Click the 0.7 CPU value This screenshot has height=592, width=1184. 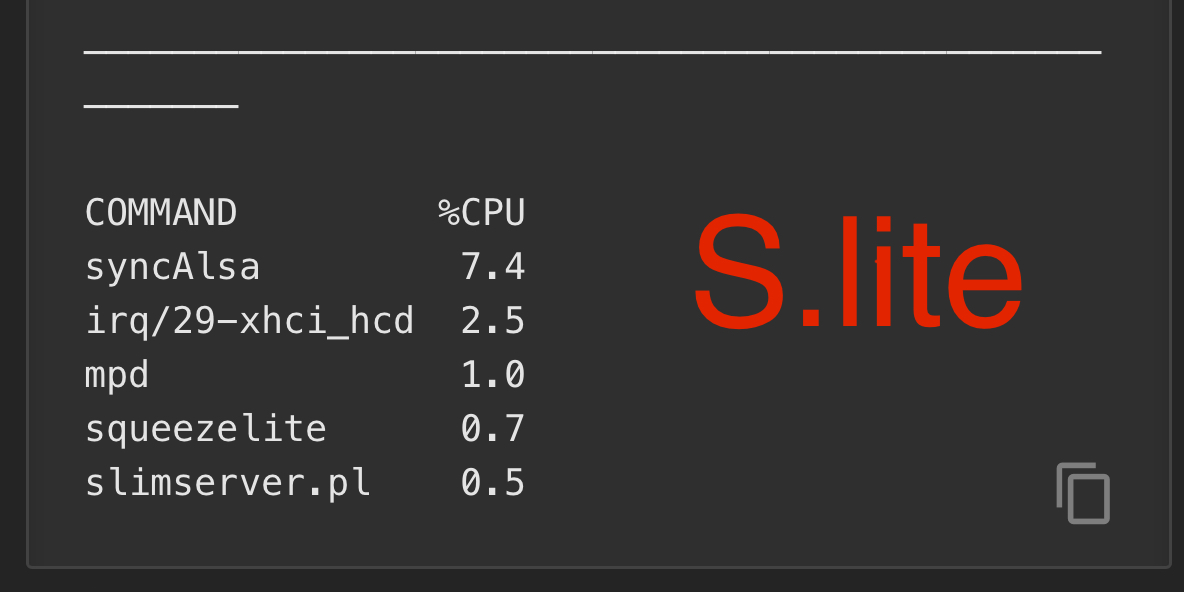(493, 429)
